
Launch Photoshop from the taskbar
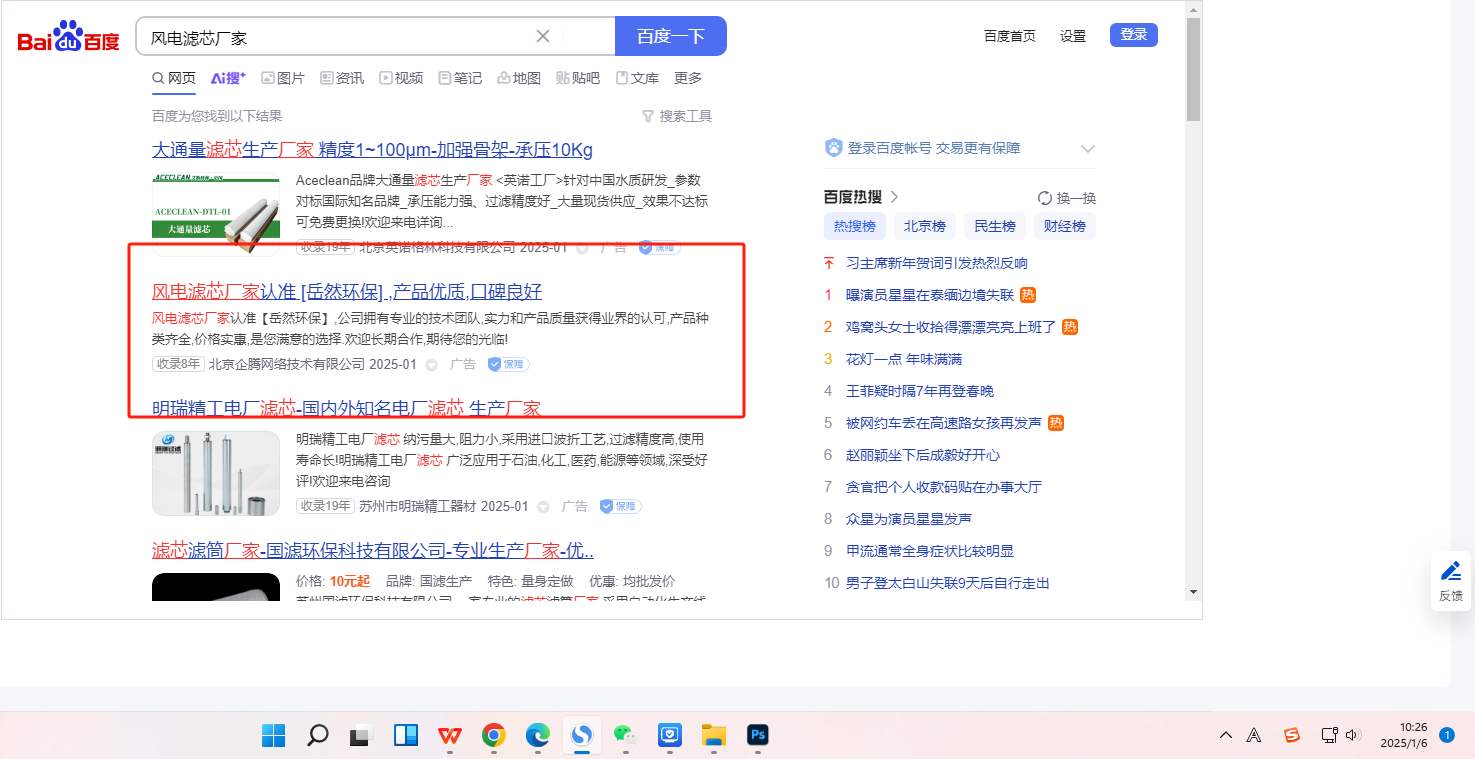tap(758, 736)
